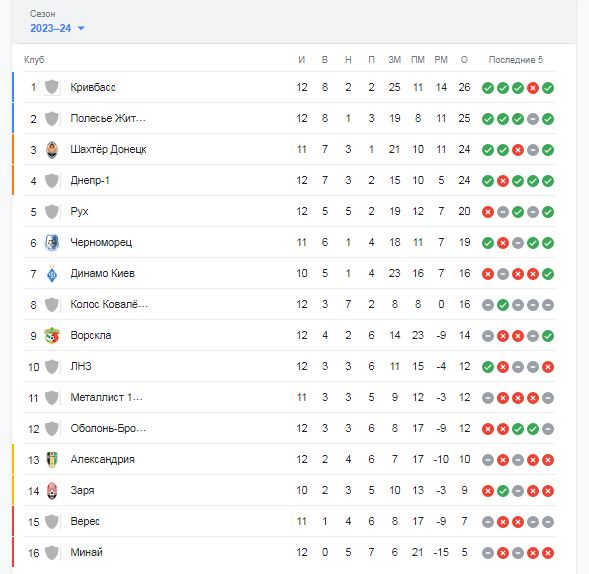Click the Оболонь-Бро… club name
Screen dimensions: 589x574
coord(108,428)
